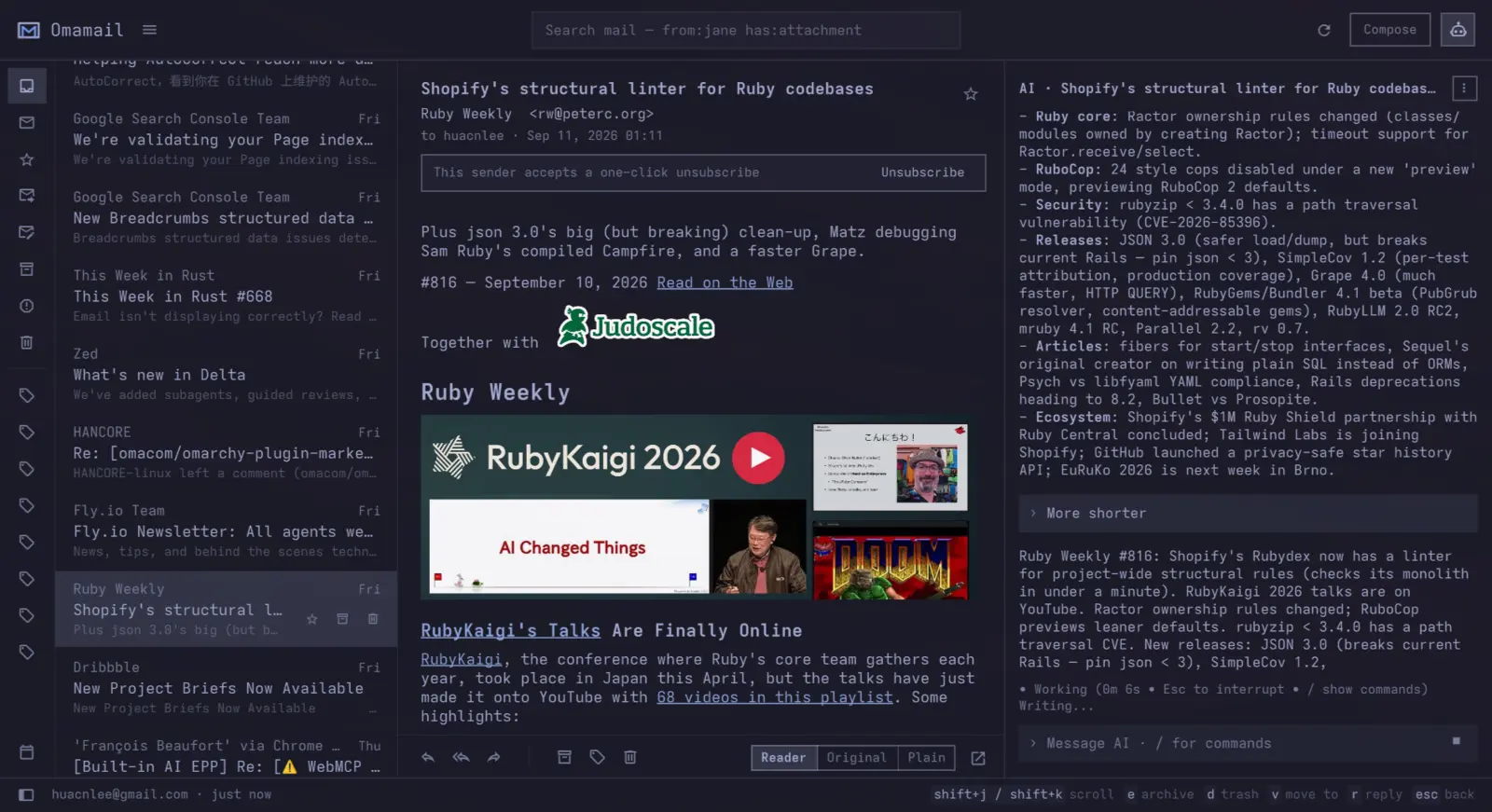Delete the open email via bottom toolbar trash
1492x812 pixels.
coord(630,758)
